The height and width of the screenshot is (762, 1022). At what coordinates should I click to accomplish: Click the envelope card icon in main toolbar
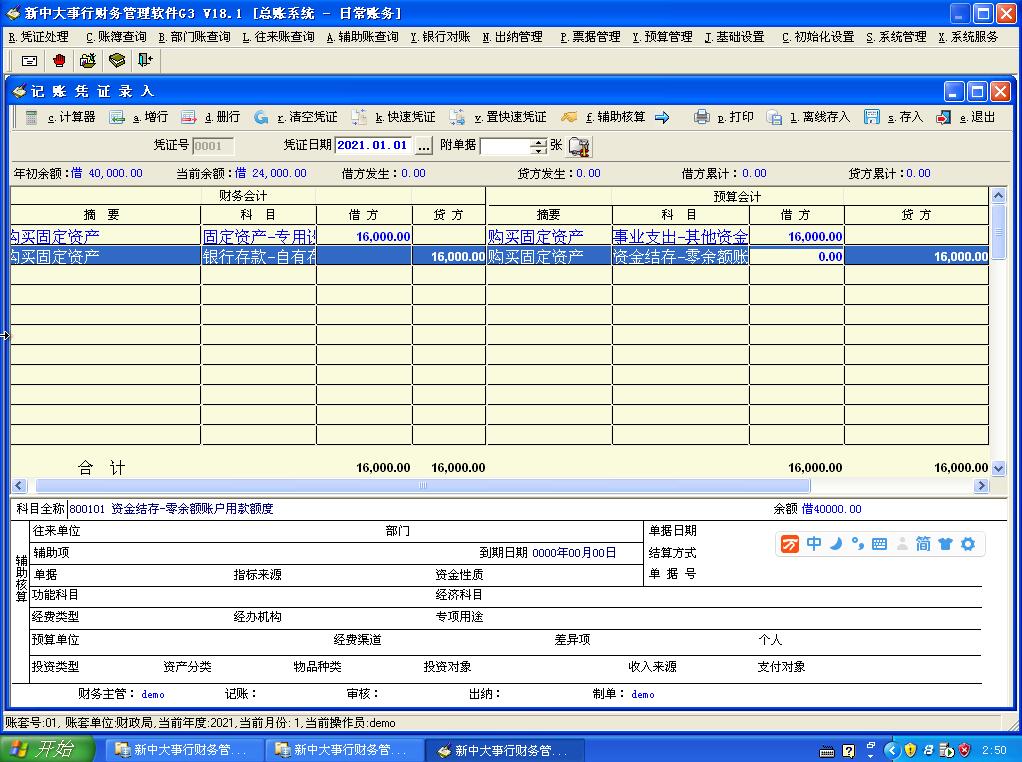(29, 61)
